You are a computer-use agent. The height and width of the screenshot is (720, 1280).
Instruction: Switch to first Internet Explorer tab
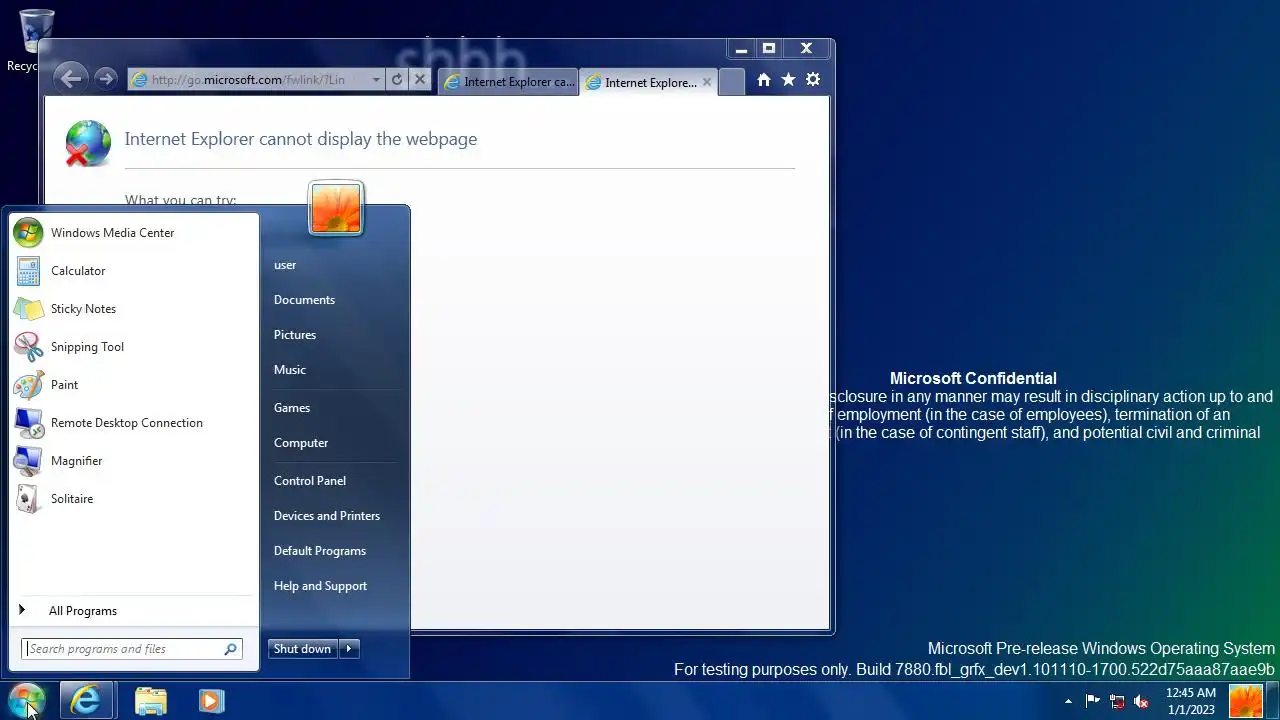click(509, 82)
